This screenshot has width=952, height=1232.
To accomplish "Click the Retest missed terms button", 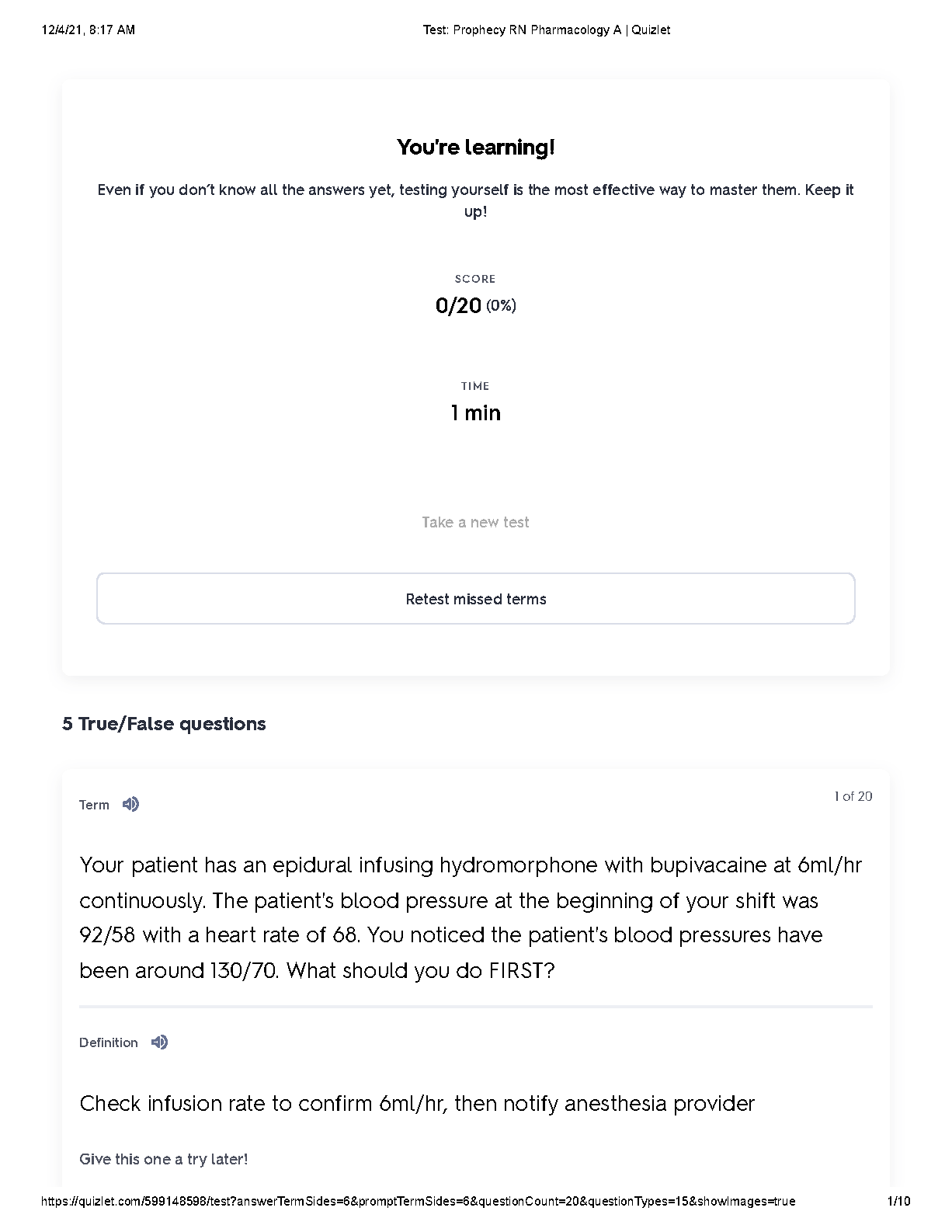I will [x=476, y=598].
